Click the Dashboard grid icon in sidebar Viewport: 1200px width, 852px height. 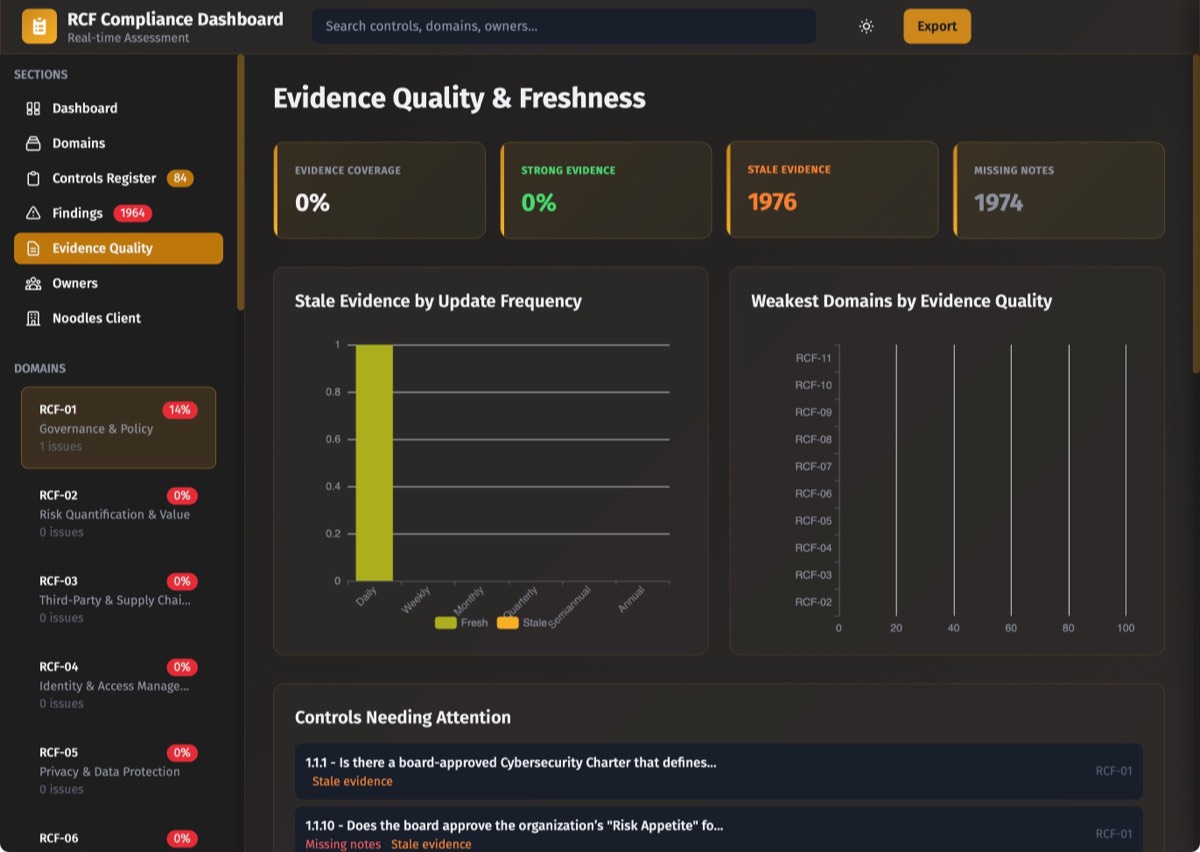tap(33, 108)
